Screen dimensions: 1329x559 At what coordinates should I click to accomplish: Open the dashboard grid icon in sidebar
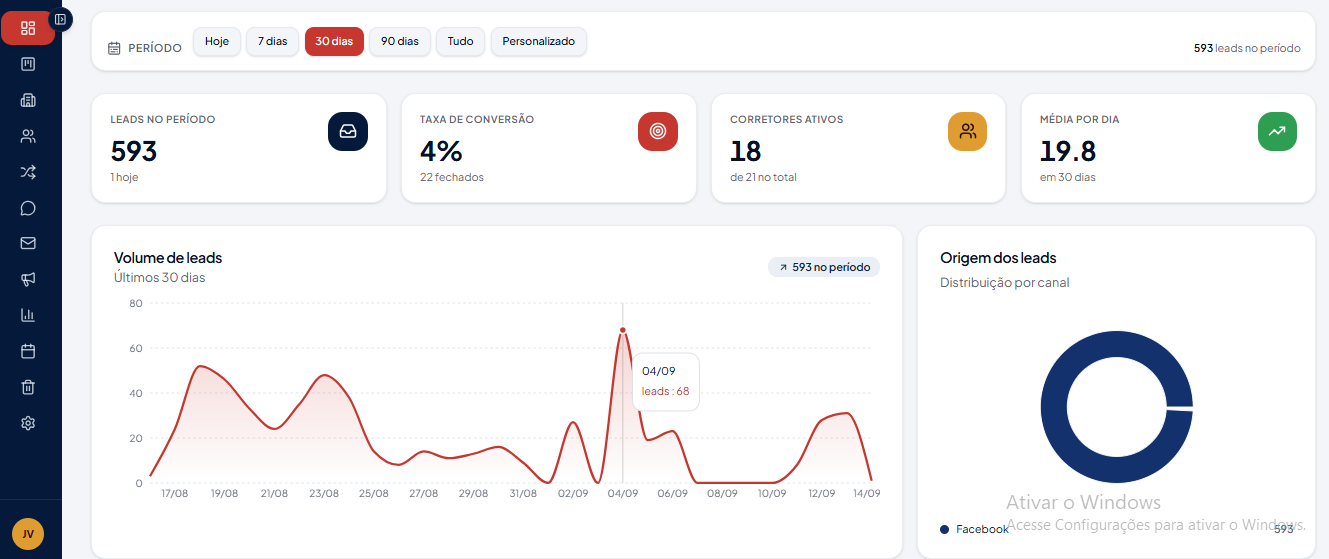pyautogui.click(x=28, y=28)
